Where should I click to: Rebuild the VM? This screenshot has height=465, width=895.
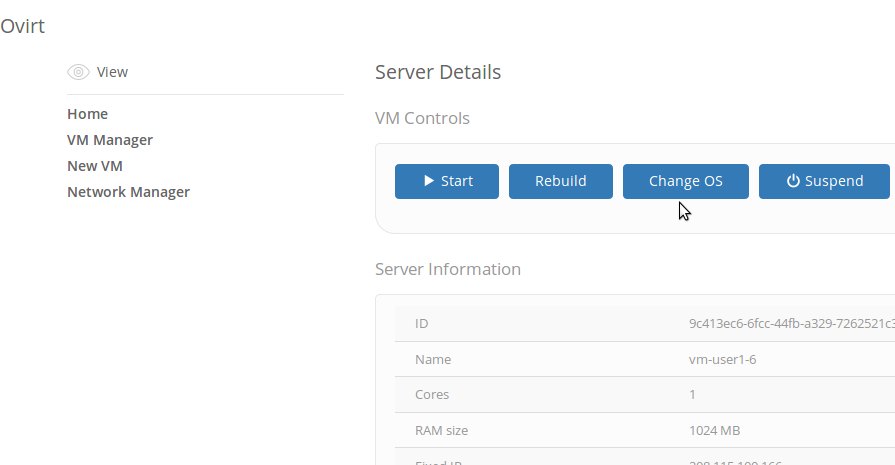(x=561, y=181)
